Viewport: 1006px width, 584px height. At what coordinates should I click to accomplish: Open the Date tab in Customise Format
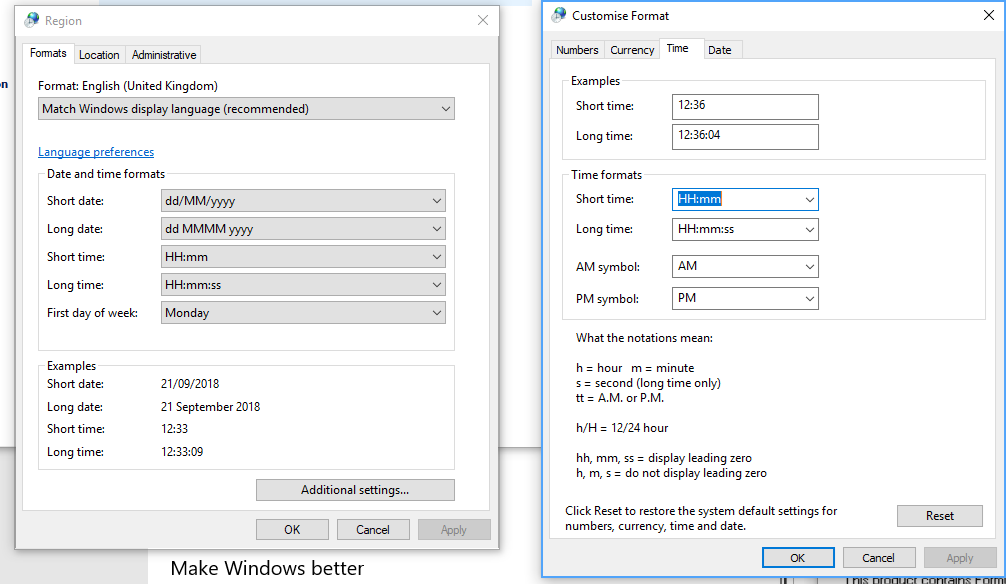coord(722,49)
